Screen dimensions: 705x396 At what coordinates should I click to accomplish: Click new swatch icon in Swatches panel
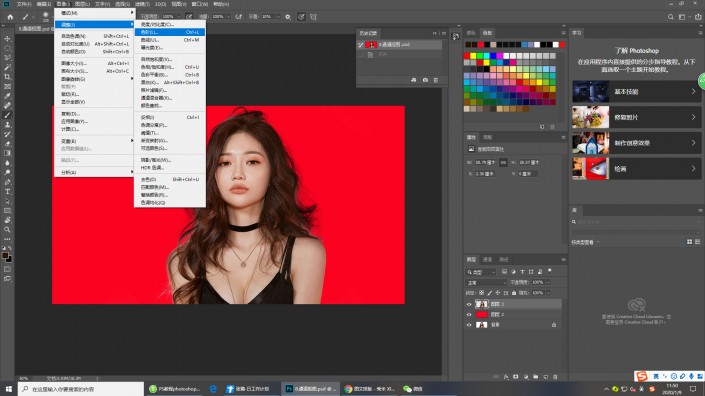pos(542,127)
